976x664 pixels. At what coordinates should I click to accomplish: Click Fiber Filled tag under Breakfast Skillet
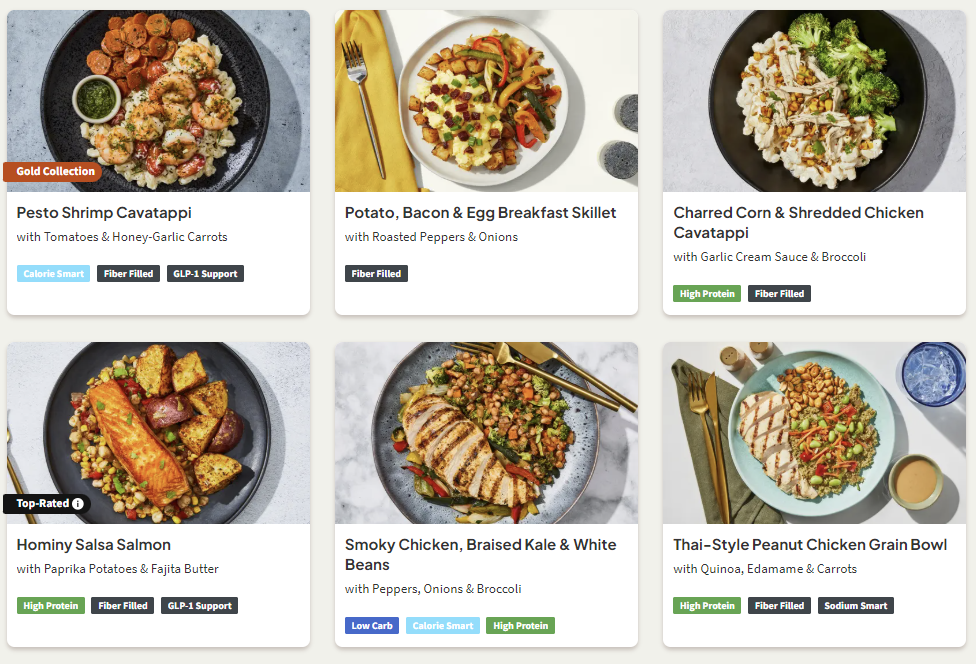tap(376, 274)
